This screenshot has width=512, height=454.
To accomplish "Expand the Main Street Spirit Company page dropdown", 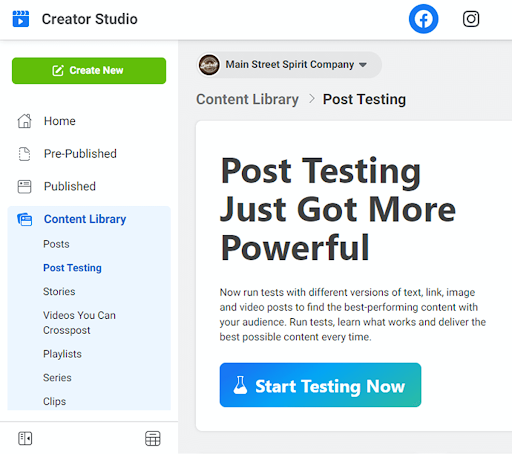I will 363,65.
